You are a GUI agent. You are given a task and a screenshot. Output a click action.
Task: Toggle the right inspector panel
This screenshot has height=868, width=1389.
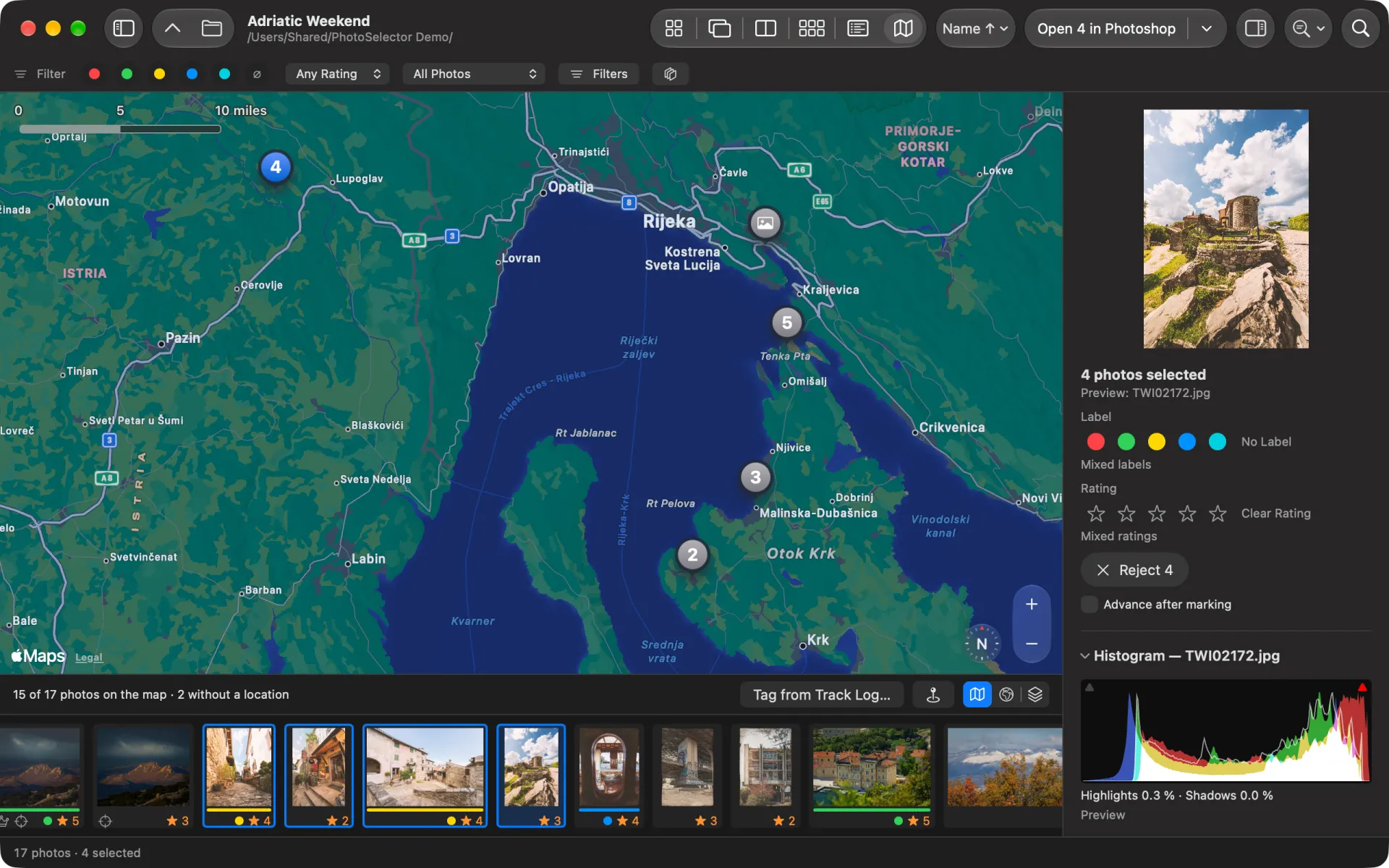click(x=1255, y=28)
